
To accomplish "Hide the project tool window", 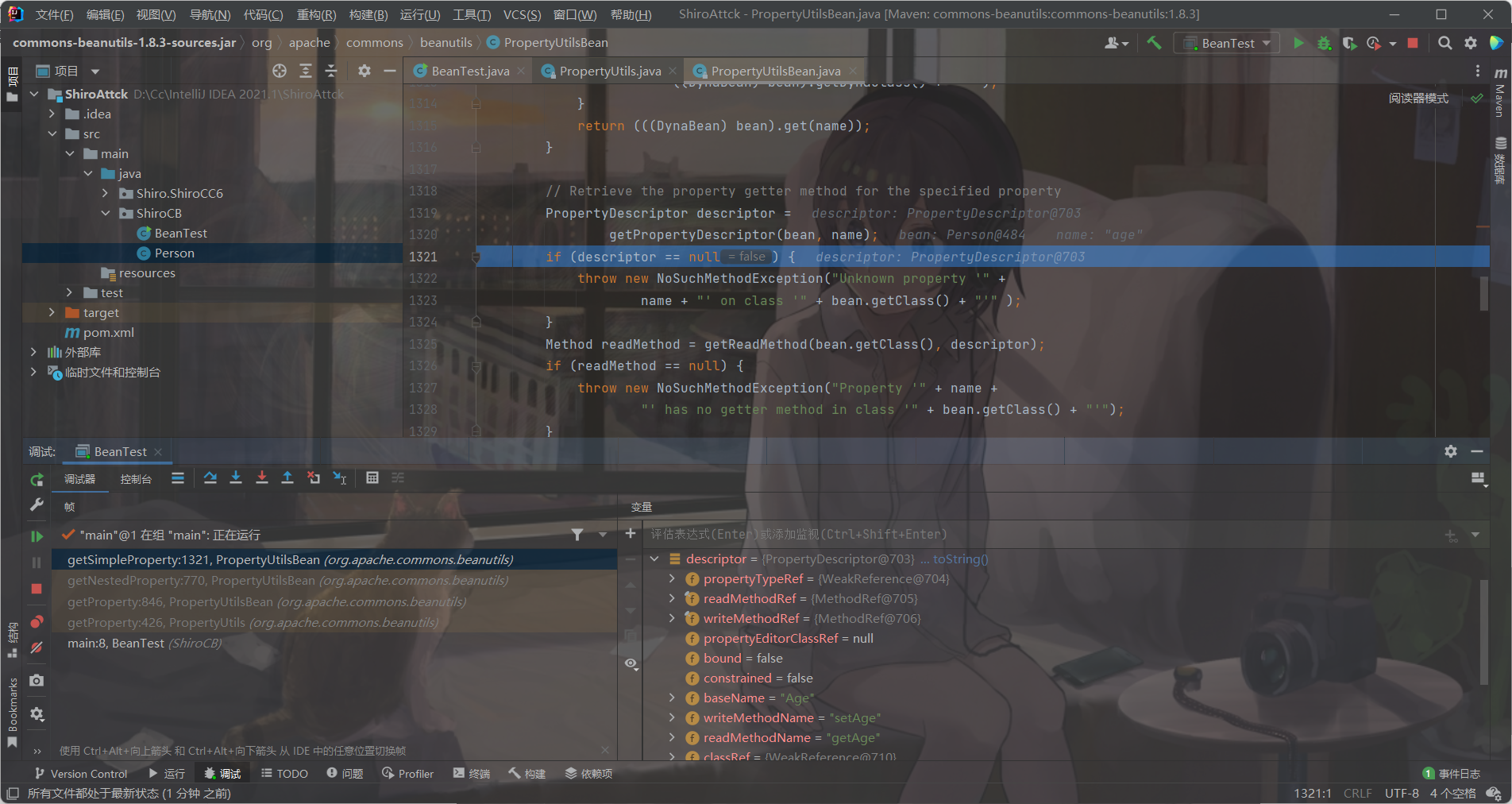I will pyautogui.click(x=390, y=71).
